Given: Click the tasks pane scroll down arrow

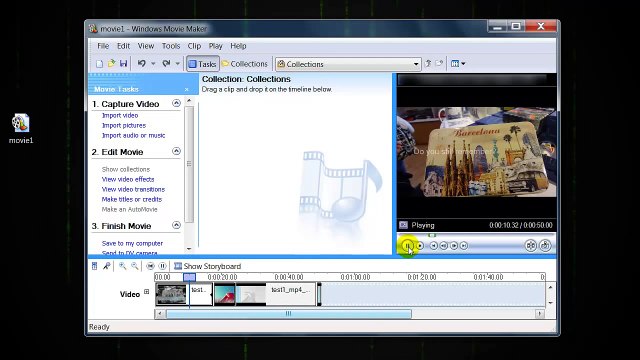Looking at the screenshot, I should 189,249.
